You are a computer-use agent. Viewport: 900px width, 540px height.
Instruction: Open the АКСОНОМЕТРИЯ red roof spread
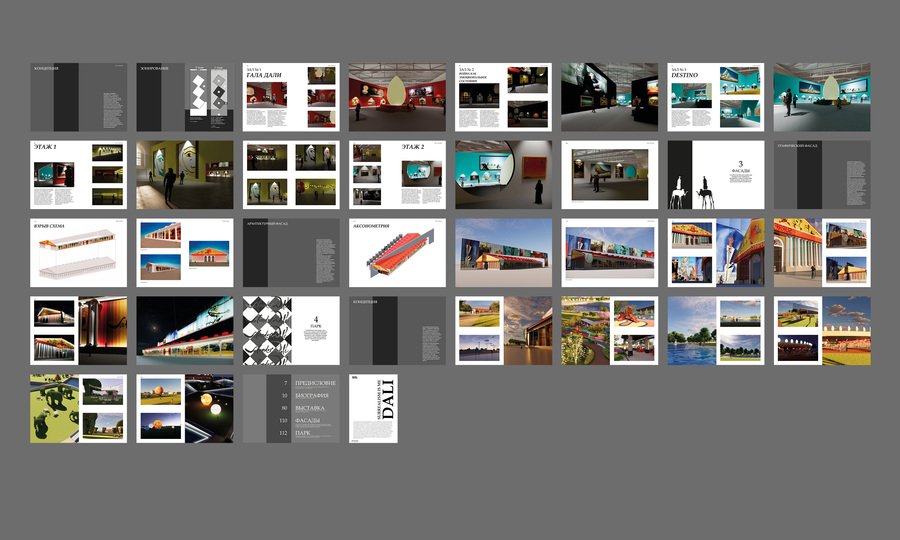(397, 252)
